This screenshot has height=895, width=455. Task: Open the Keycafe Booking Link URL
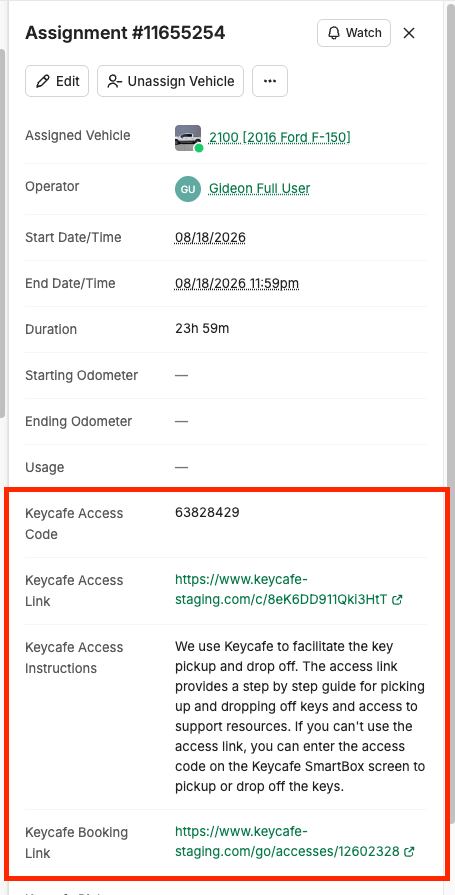pyautogui.click(x=287, y=841)
